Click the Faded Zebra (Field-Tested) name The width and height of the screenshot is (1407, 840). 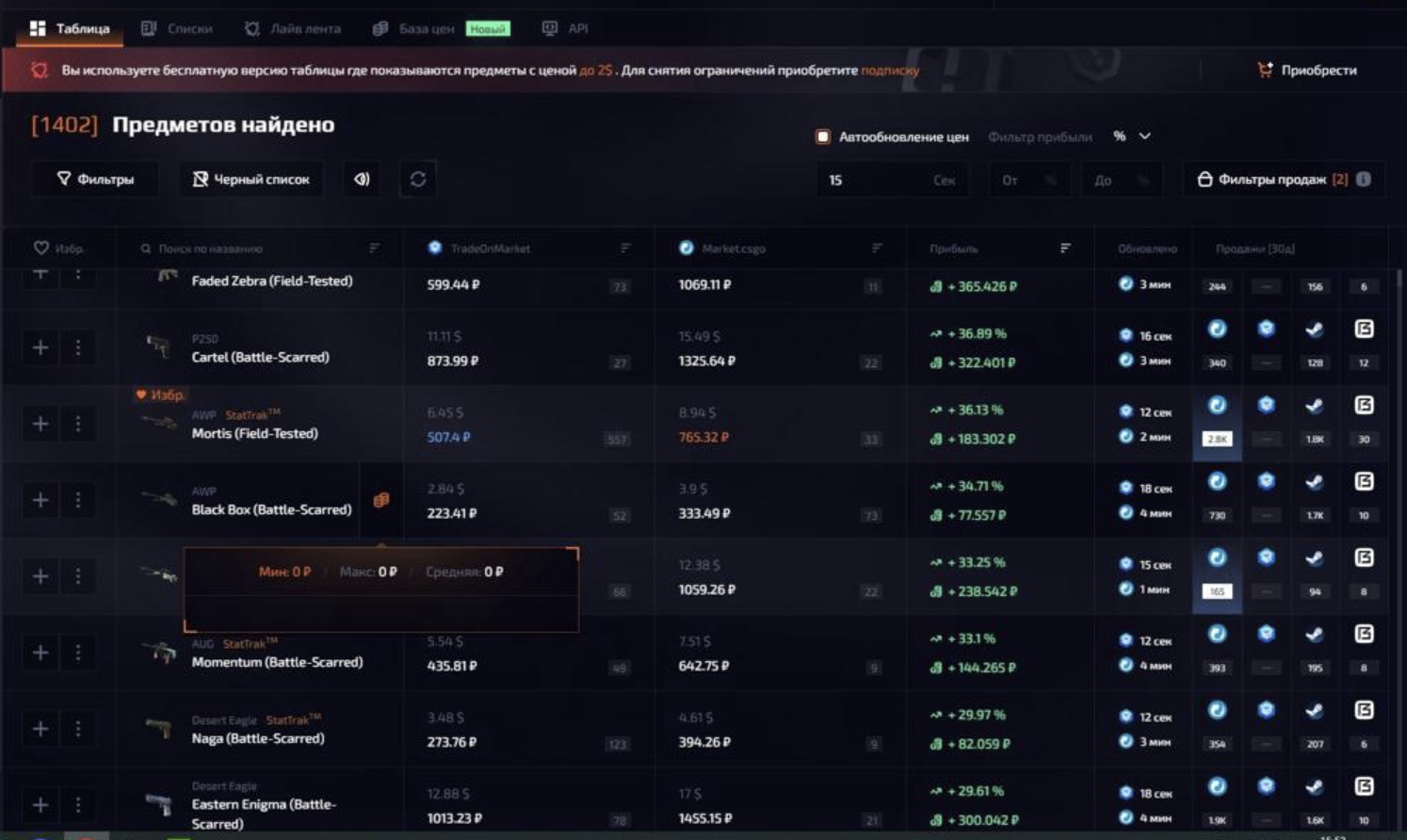pyautogui.click(x=272, y=281)
